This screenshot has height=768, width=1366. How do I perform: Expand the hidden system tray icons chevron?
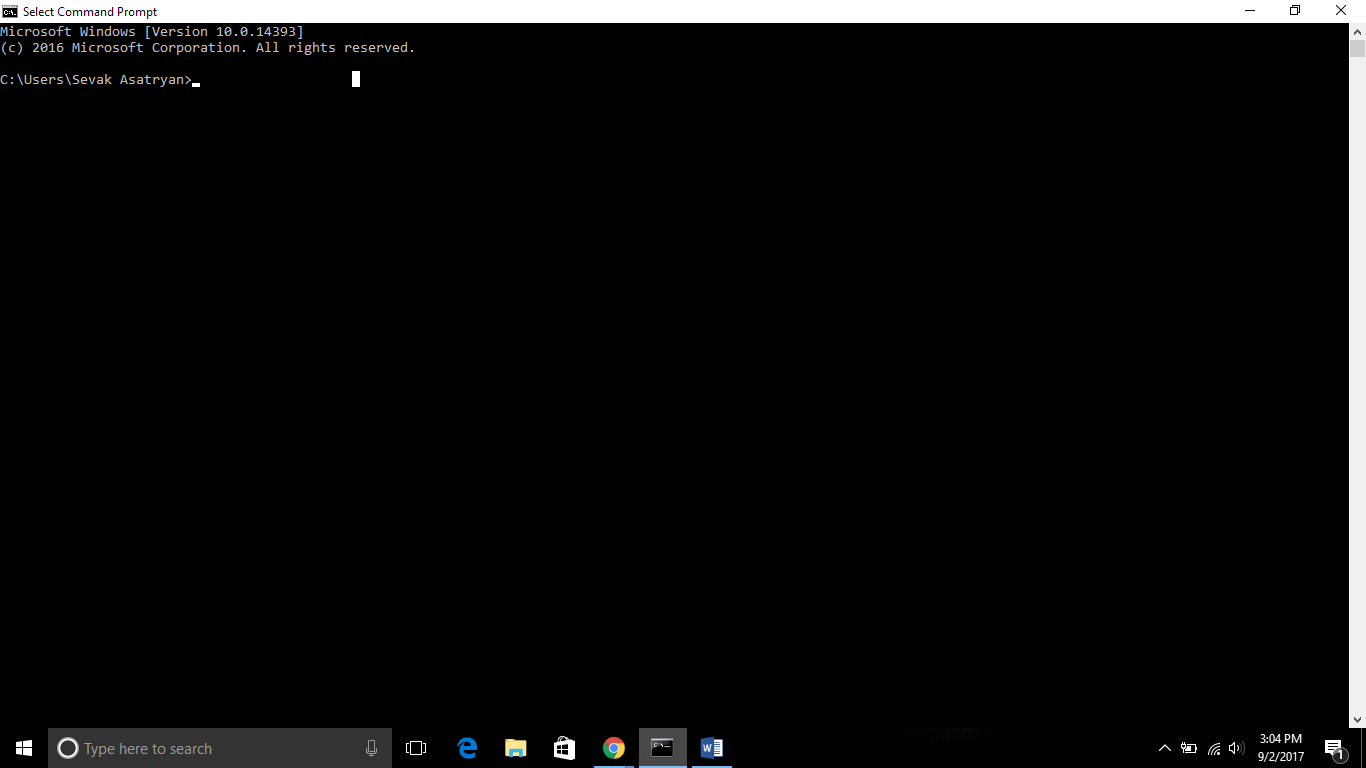1165,748
